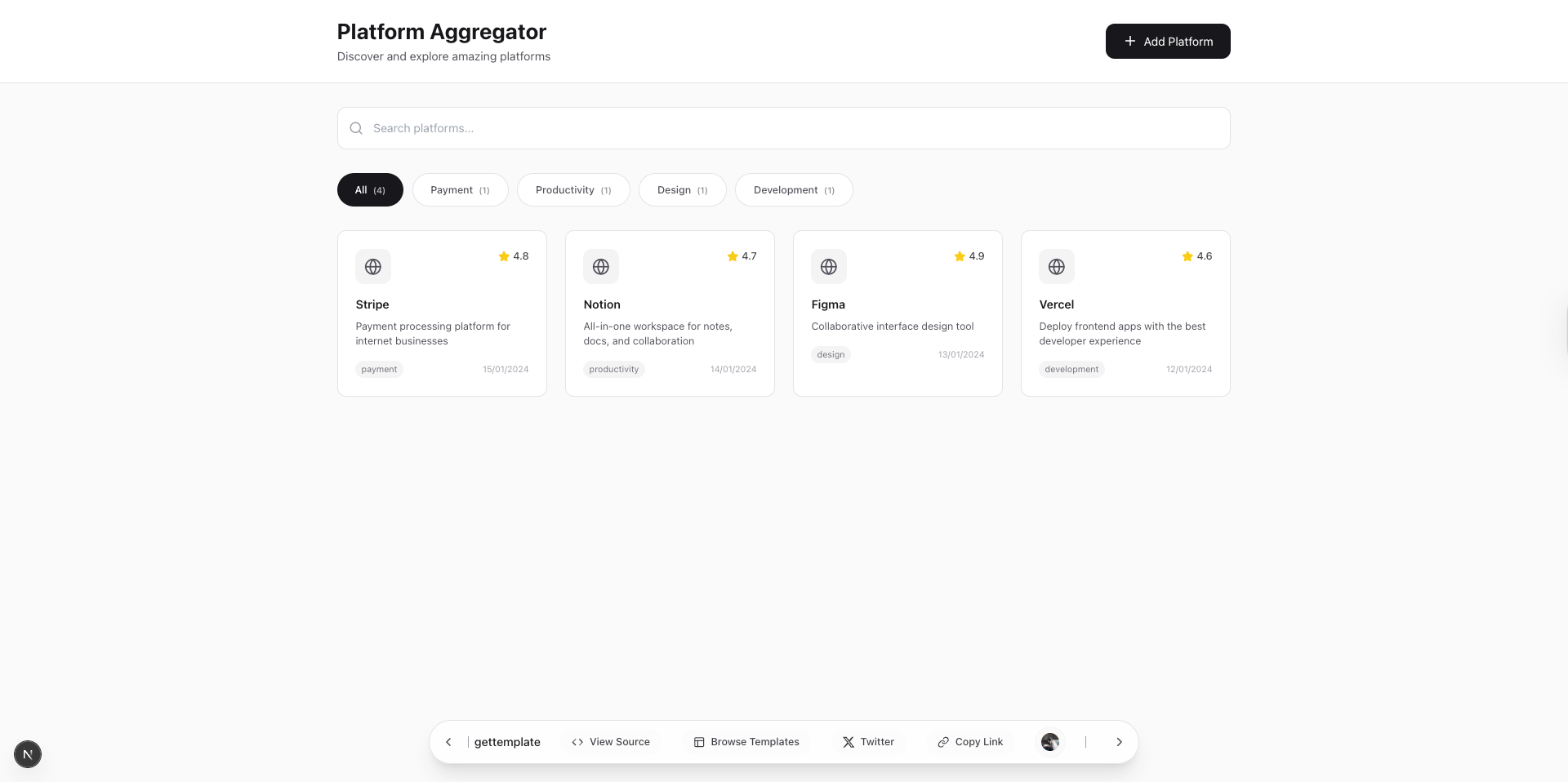The height and width of the screenshot is (782, 1568).
Task: Open View Source link
Action: 611,742
